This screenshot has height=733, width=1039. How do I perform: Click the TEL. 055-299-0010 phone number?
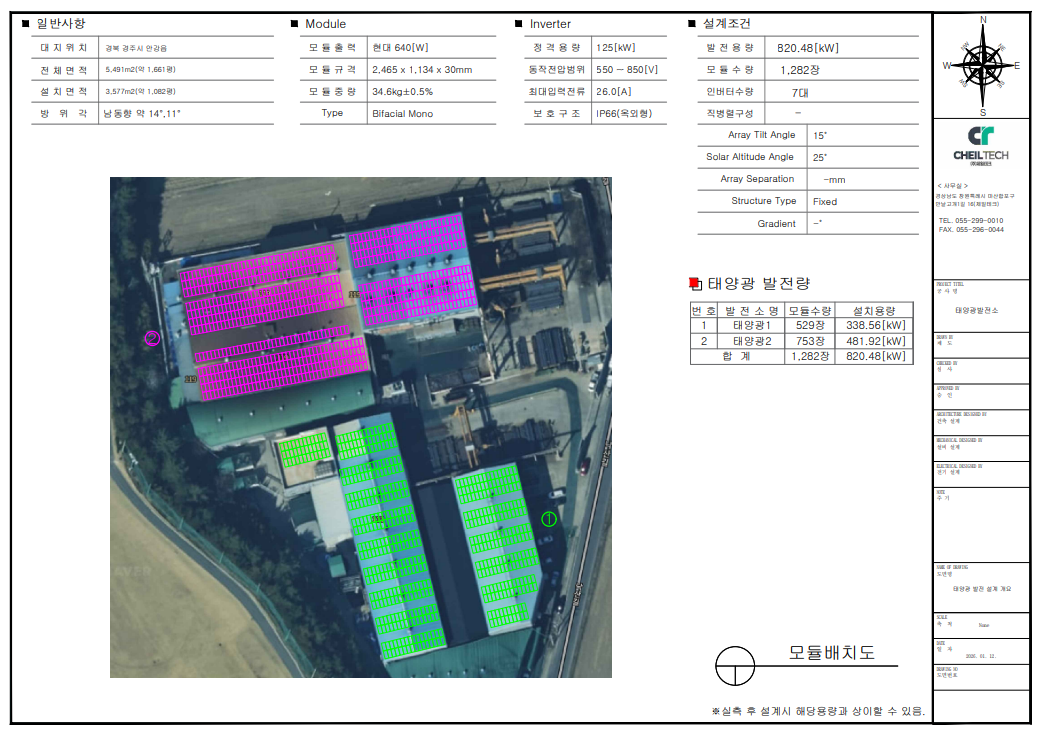click(970, 220)
